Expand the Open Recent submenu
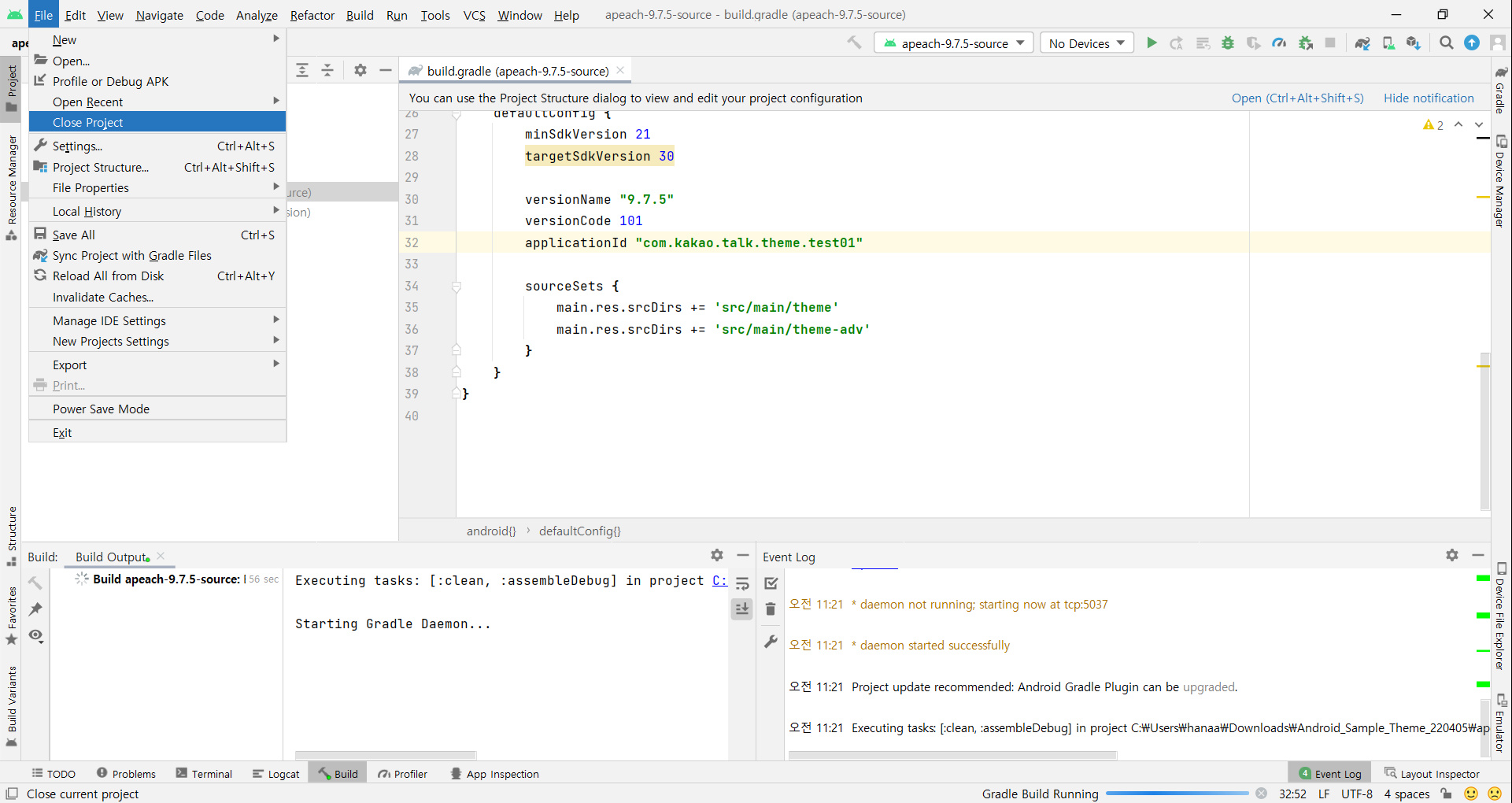The image size is (1512, 803). pos(157,102)
